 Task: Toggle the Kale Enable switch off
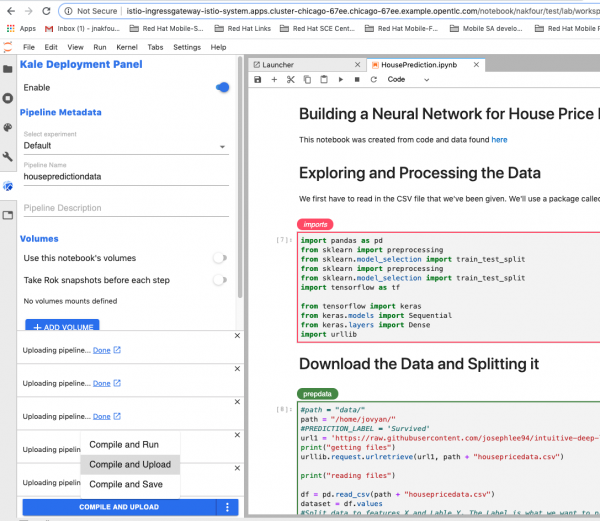click(x=221, y=88)
